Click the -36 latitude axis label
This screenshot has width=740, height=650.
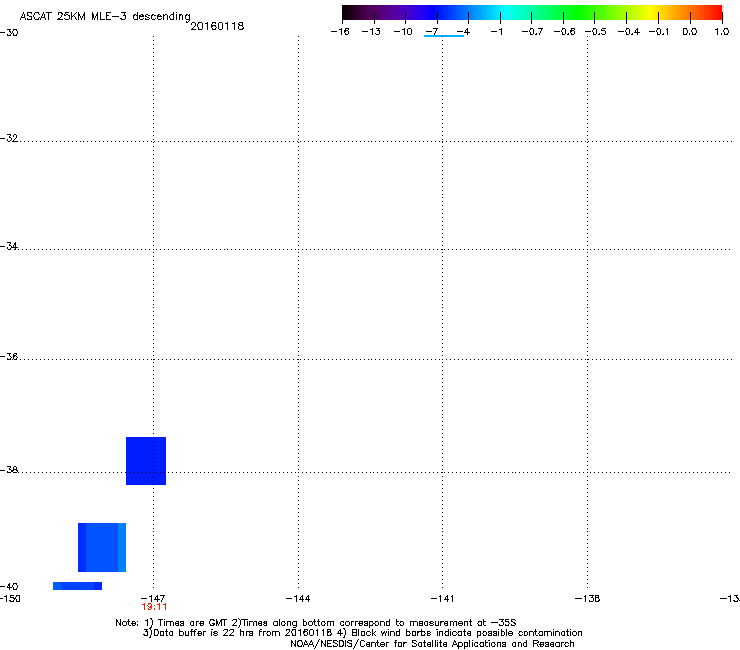coord(9,356)
